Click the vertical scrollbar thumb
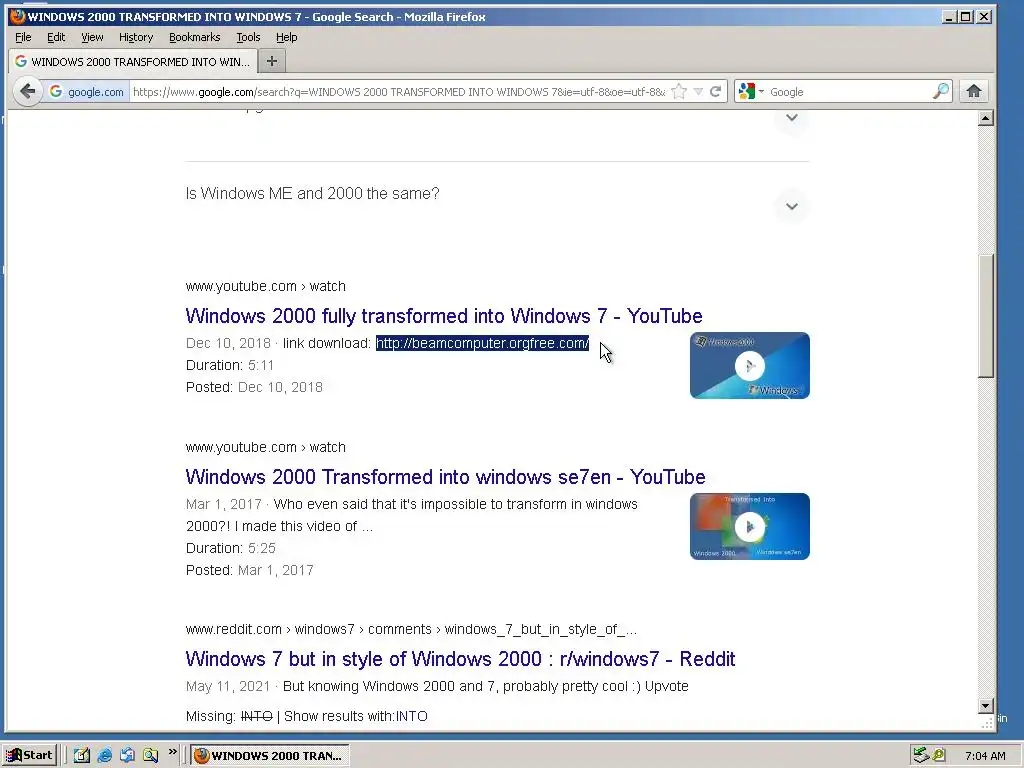 click(986, 315)
